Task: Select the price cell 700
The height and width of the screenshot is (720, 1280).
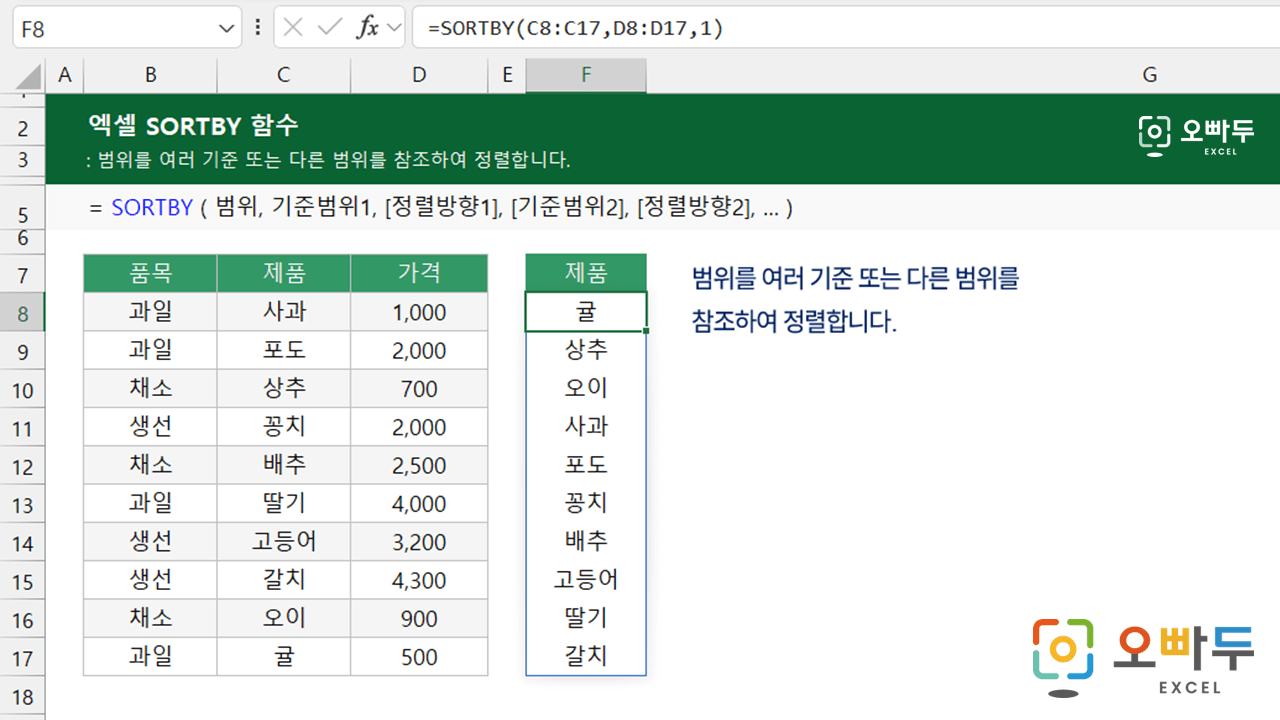Action: pos(419,389)
